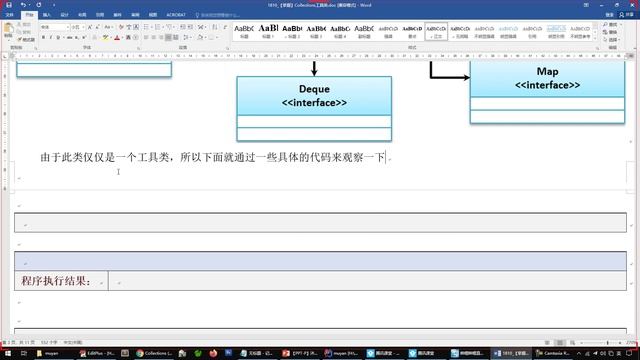This screenshot has width=640, height=360.
Task: Save the document from Quick Access Toolbar
Action: pos(9,5)
